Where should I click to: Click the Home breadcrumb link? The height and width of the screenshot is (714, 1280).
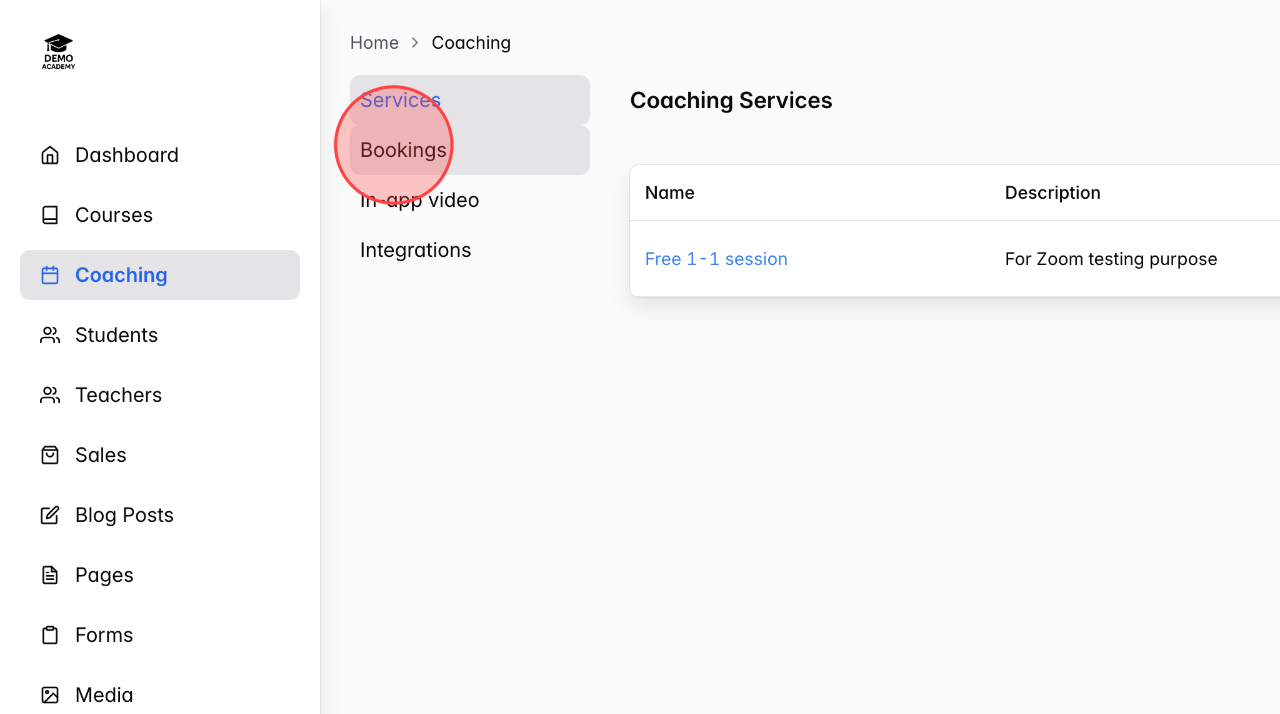[374, 43]
